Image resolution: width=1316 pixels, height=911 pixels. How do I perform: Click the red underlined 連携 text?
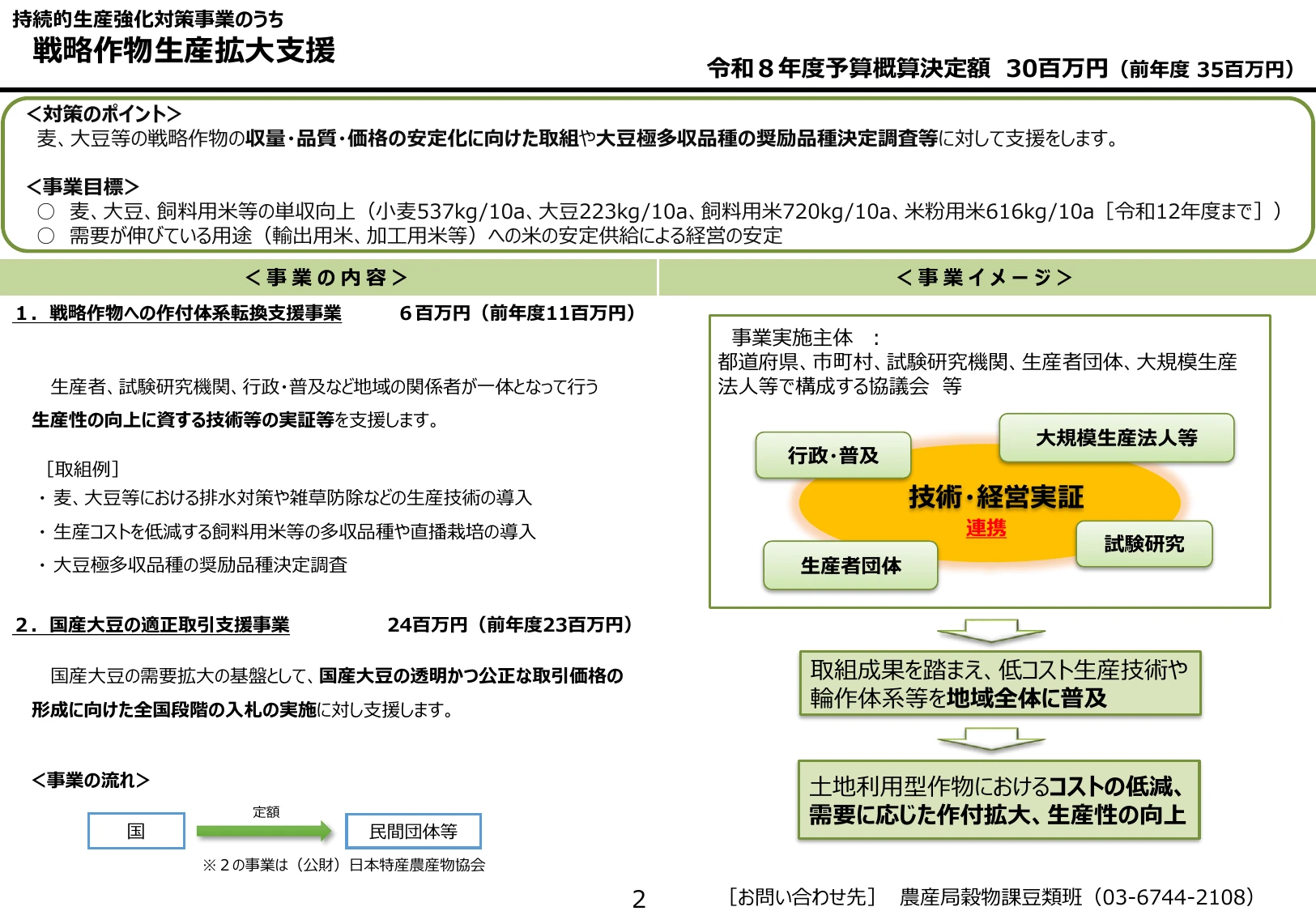coord(986,528)
